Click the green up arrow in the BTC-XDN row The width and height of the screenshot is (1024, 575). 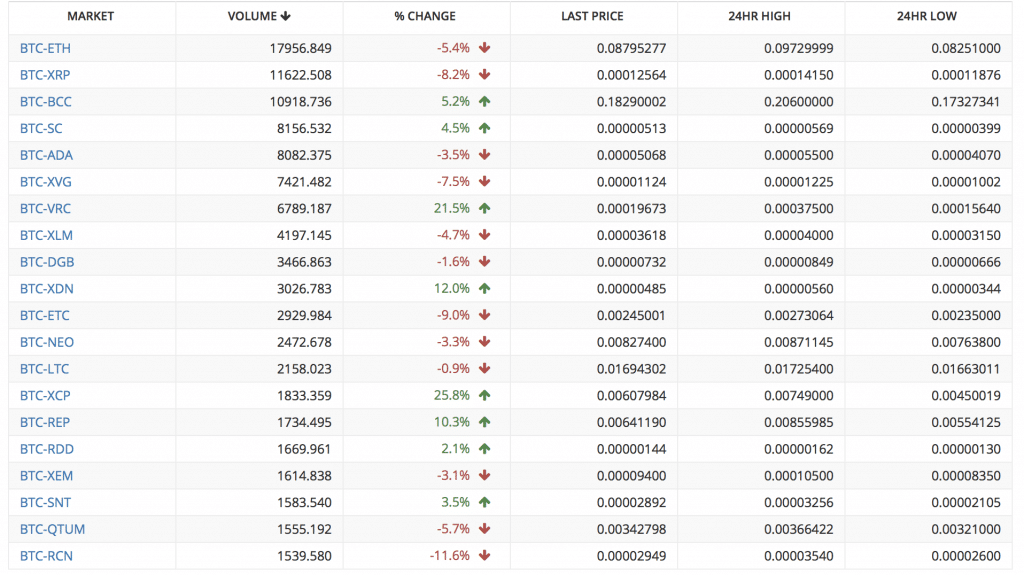[485, 289]
